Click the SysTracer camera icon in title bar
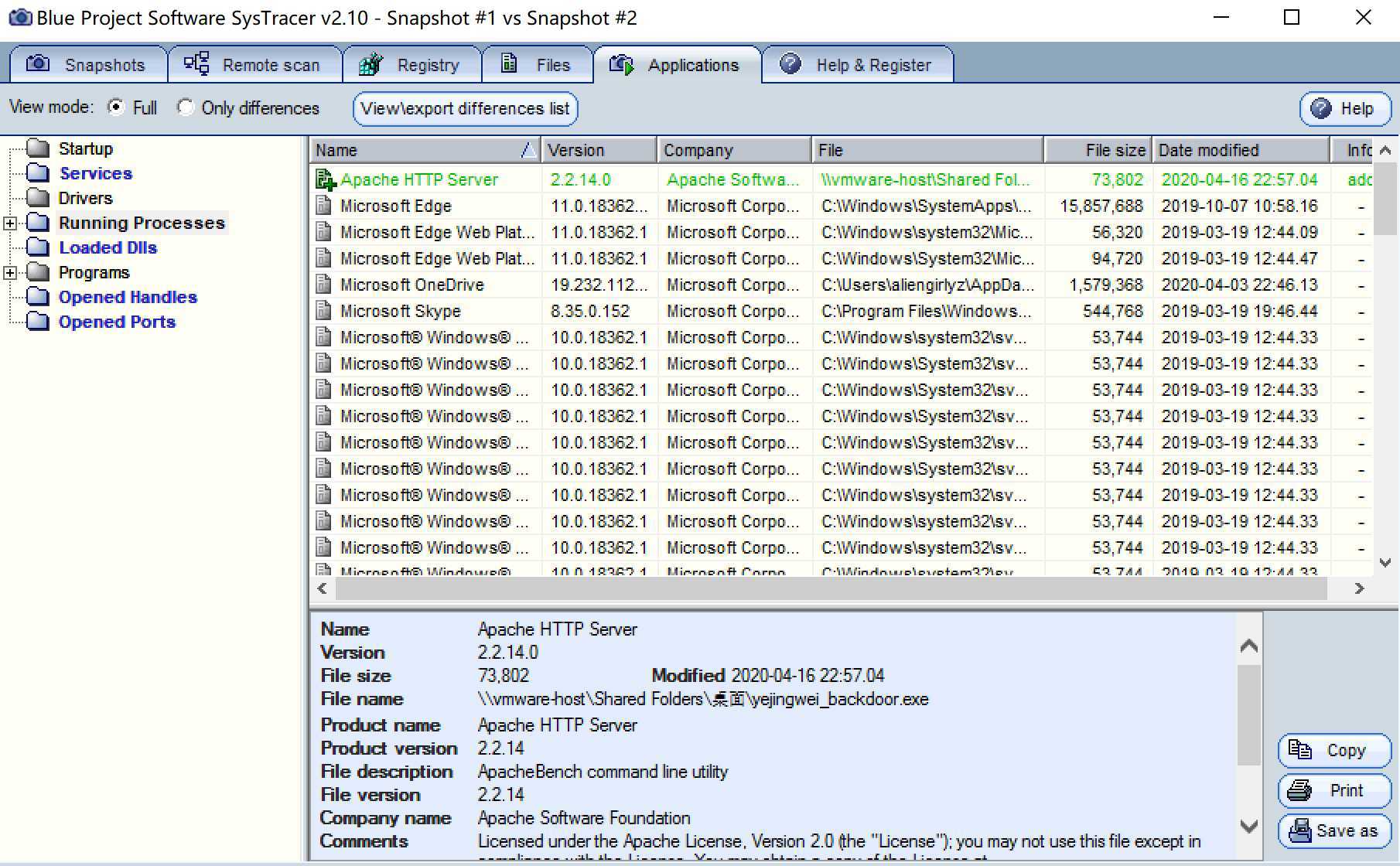The image size is (1400, 866). click(x=19, y=17)
